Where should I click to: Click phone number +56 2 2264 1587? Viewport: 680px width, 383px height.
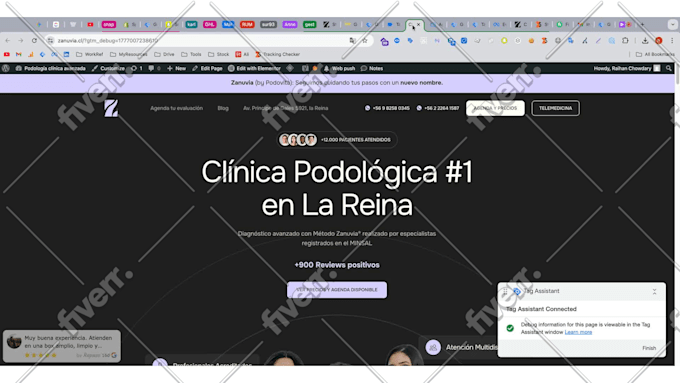[438, 108]
